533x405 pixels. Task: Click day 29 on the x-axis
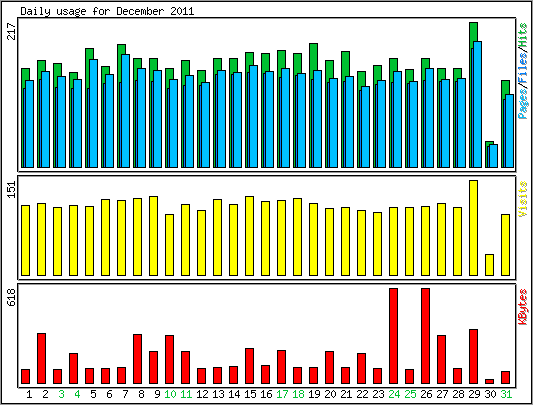(x=474, y=394)
